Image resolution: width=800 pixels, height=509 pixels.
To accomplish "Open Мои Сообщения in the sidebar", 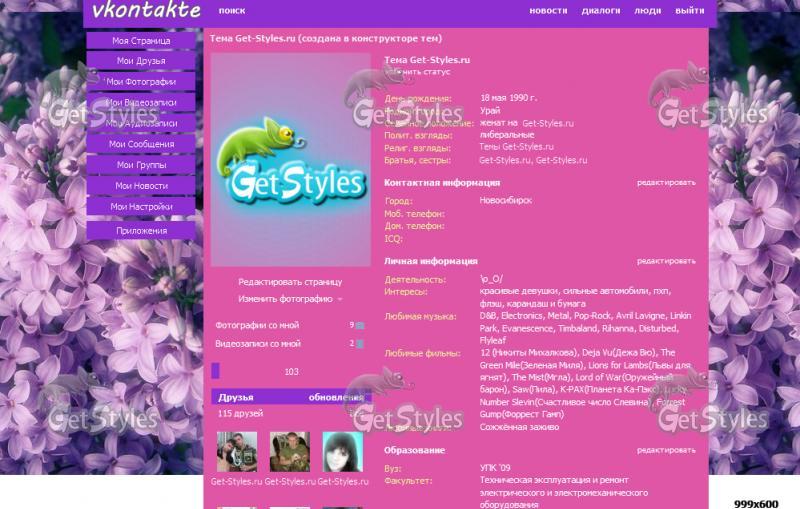I will click(141, 144).
